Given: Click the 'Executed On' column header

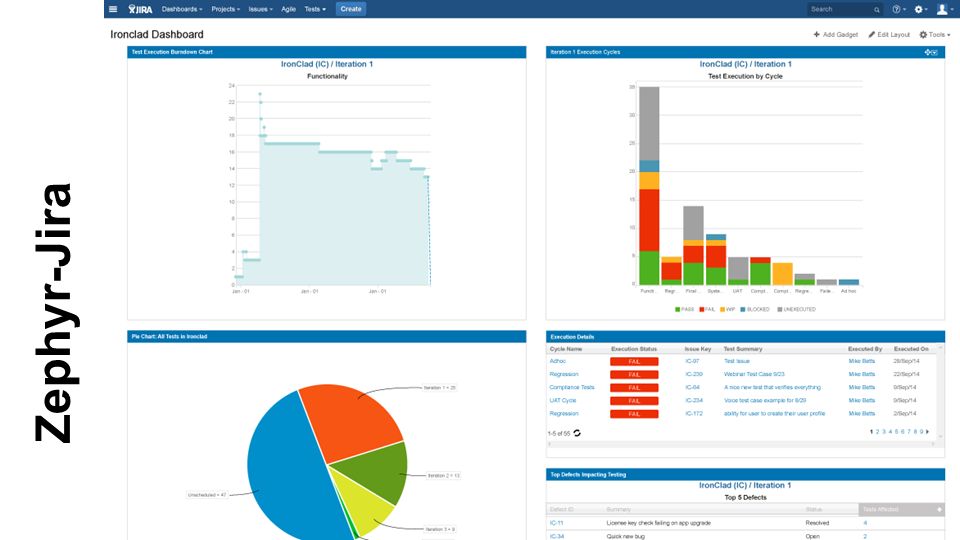Looking at the screenshot, I should (911, 349).
